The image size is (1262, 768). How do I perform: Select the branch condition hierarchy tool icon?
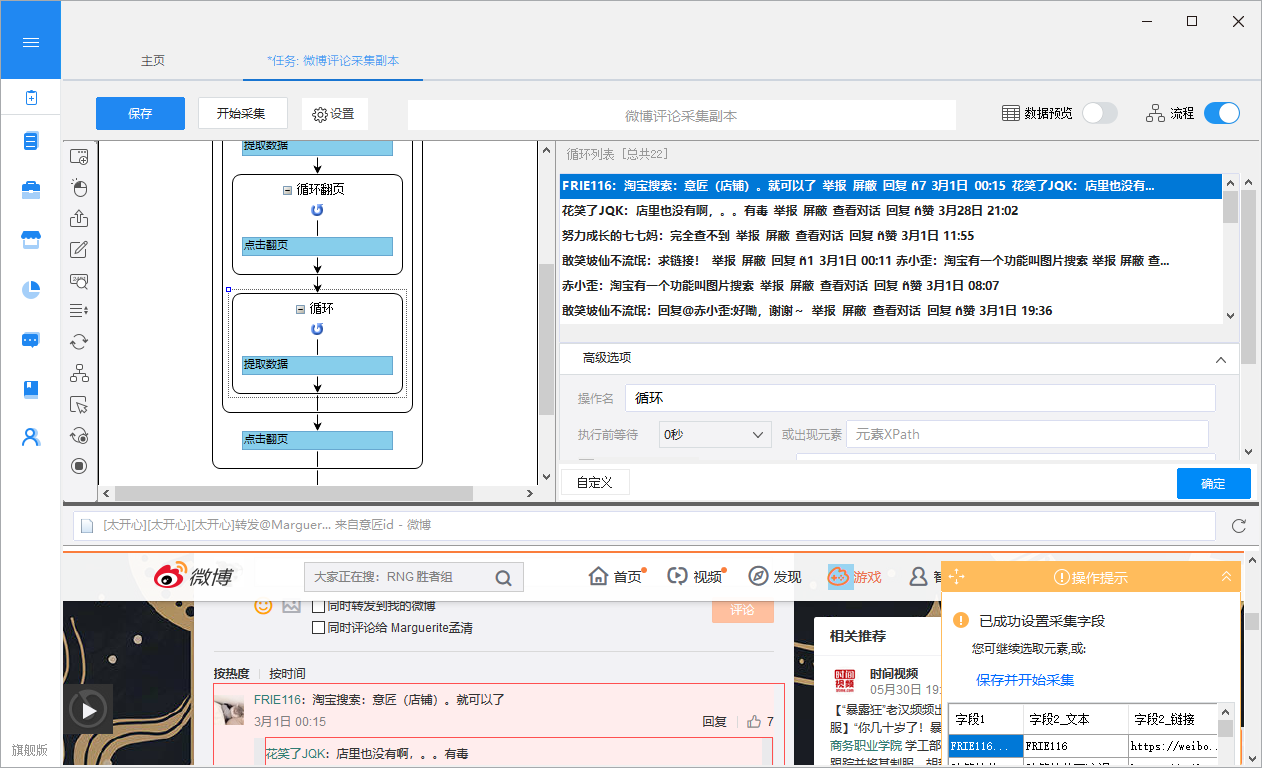click(x=79, y=373)
